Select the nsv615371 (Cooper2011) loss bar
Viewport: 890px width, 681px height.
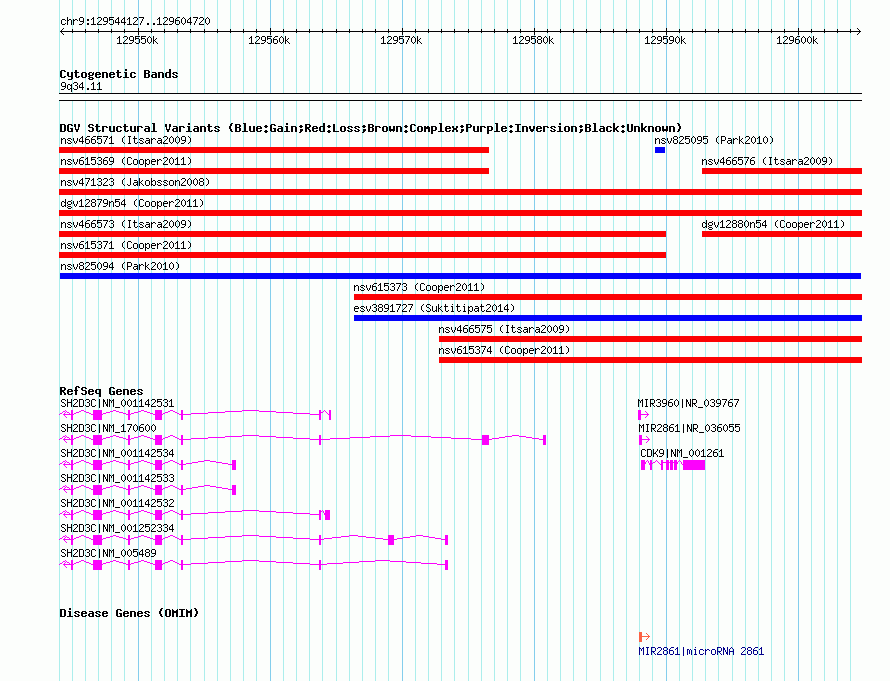click(x=363, y=255)
